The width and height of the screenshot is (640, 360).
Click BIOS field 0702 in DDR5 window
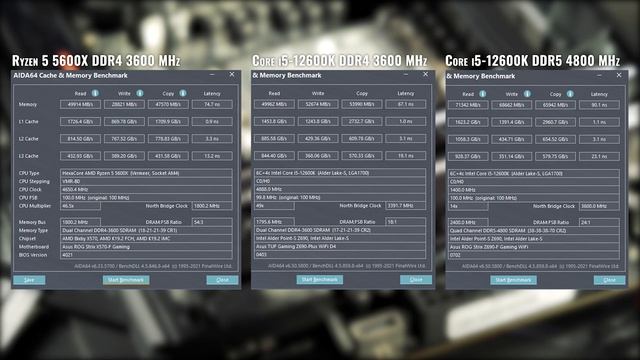(533, 255)
